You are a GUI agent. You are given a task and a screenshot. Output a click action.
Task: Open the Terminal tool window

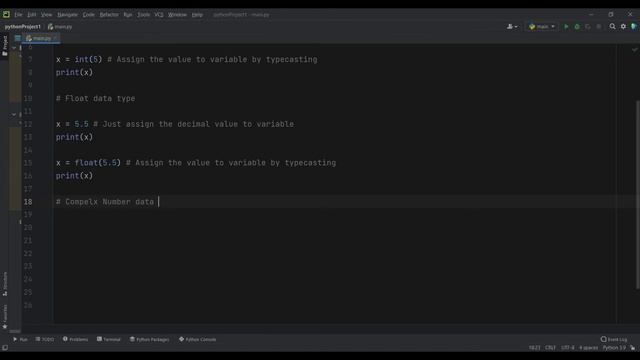109,339
